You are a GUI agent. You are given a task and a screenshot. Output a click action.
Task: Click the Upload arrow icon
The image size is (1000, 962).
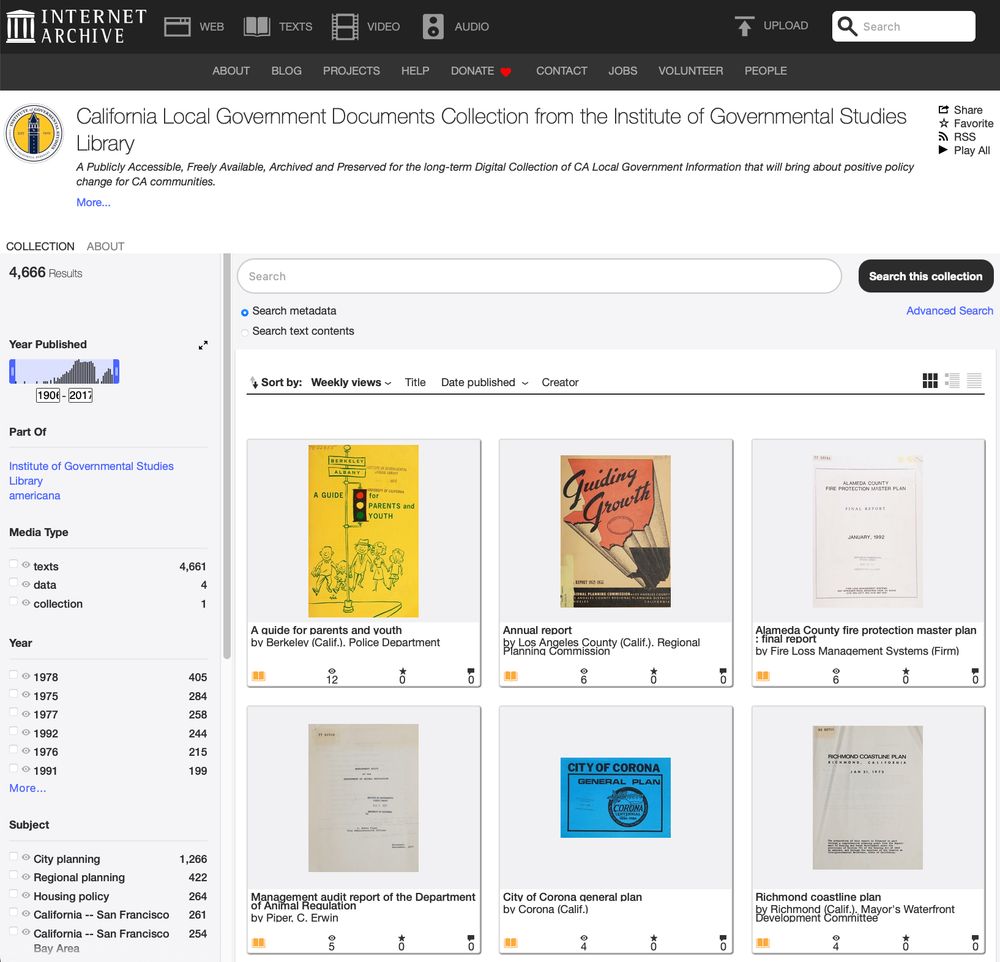pyautogui.click(x=744, y=26)
